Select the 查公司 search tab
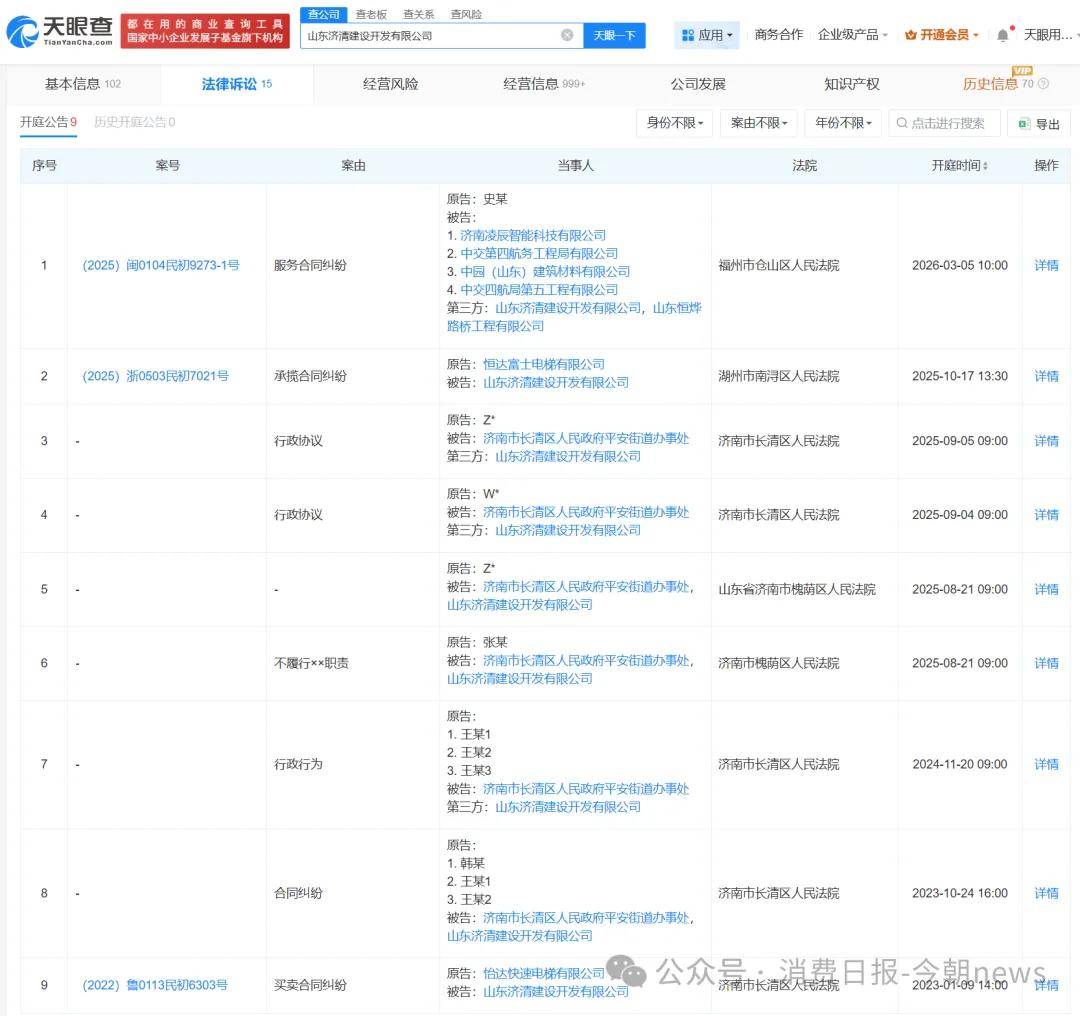The height and width of the screenshot is (1016, 1080). 324,14
